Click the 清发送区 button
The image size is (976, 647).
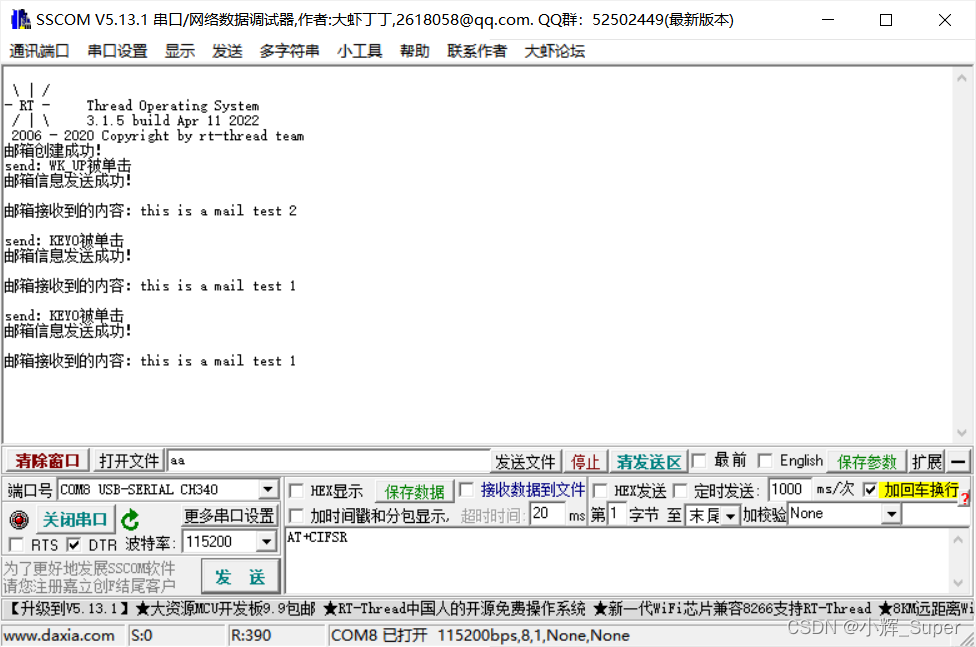pyautogui.click(x=649, y=461)
